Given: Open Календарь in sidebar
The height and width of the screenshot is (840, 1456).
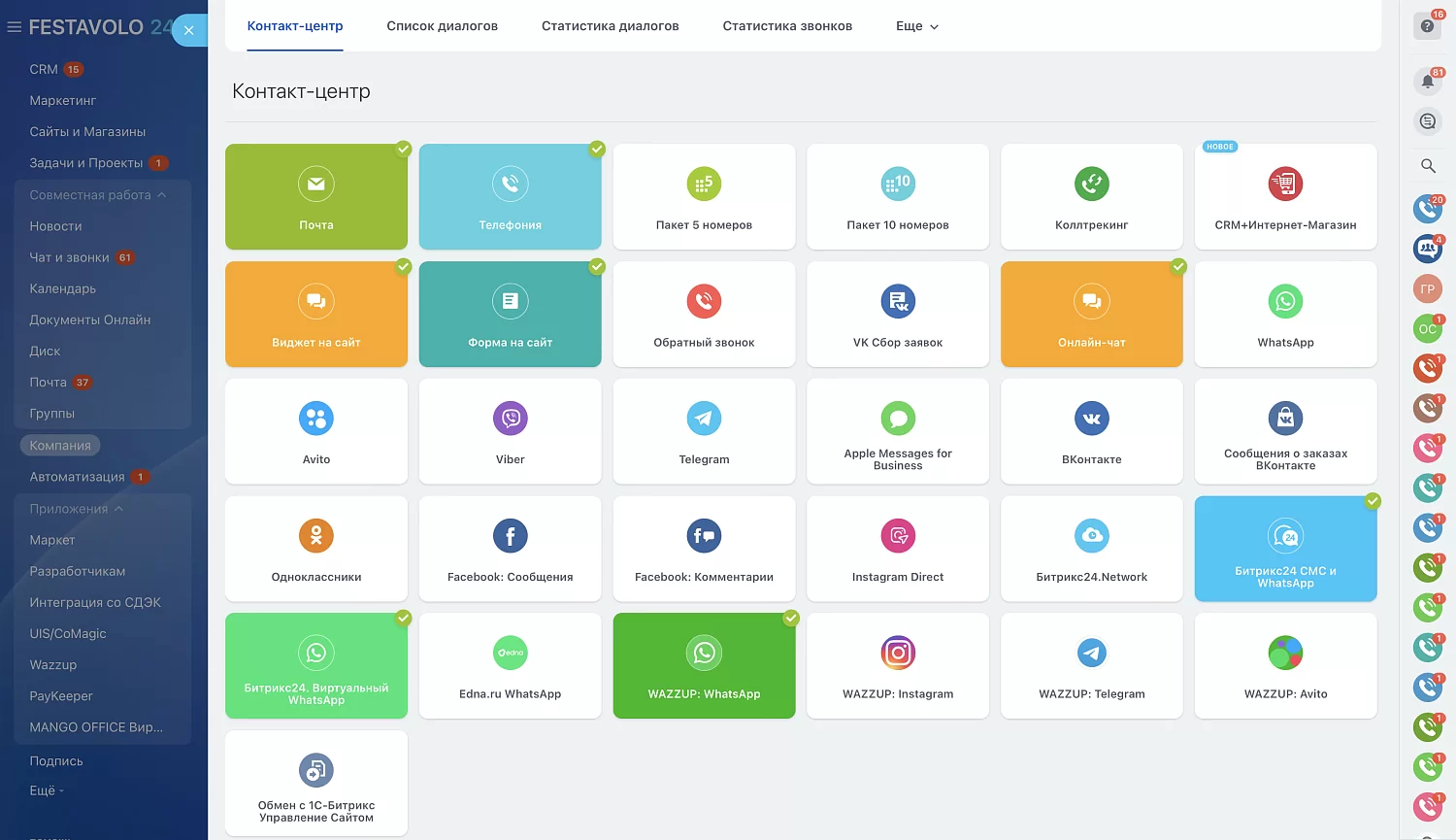Looking at the screenshot, I should (x=63, y=288).
